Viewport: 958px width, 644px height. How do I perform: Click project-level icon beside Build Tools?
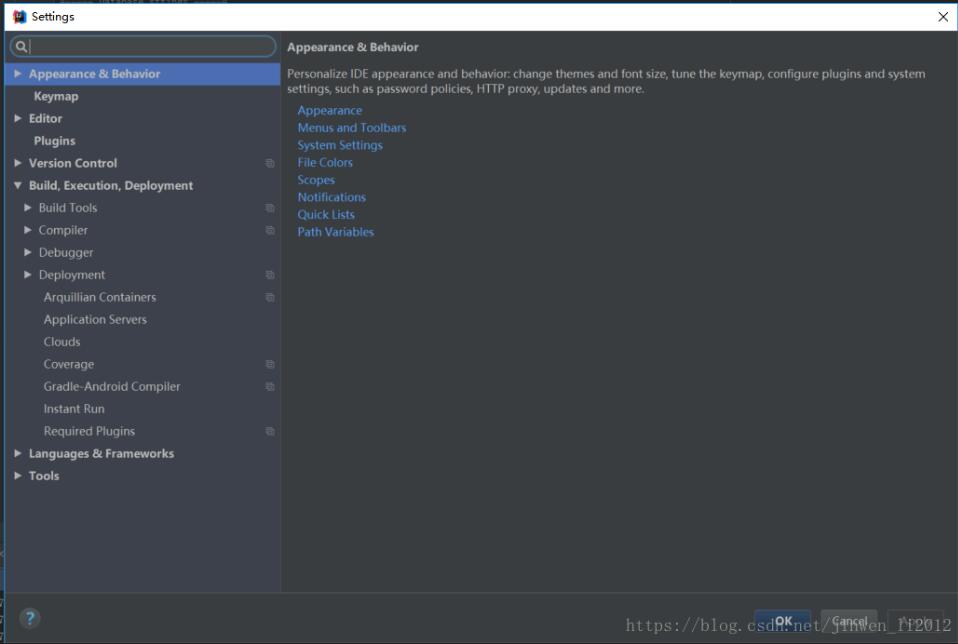[270, 208]
